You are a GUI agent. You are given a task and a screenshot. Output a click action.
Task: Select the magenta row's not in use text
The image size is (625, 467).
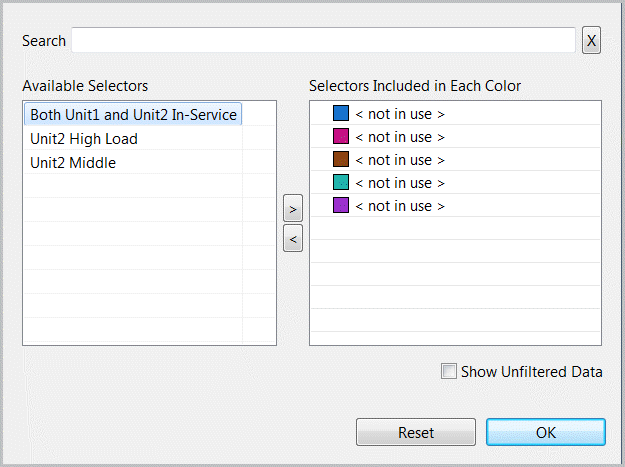click(x=400, y=137)
